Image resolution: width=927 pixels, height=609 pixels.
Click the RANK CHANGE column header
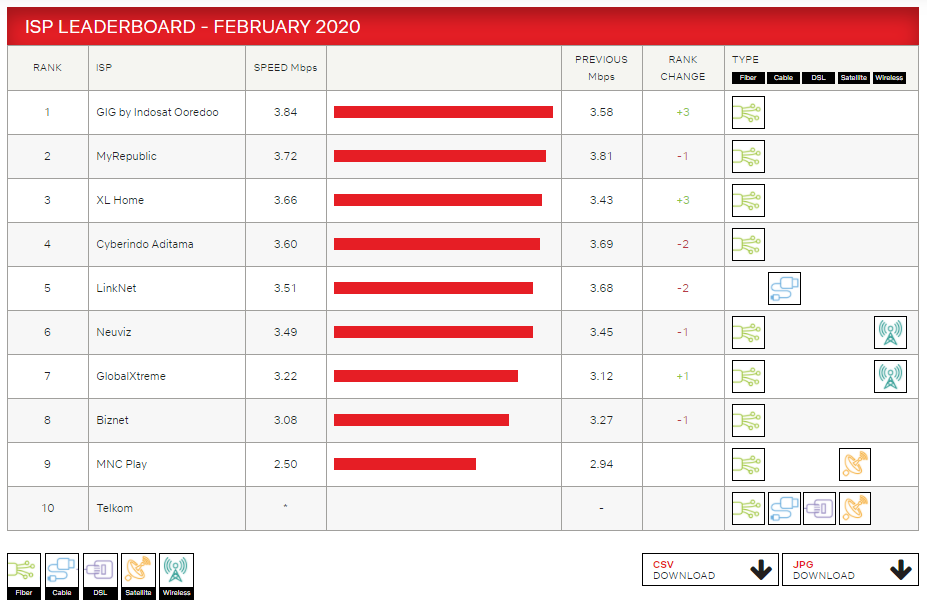click(x=683, y=68)
